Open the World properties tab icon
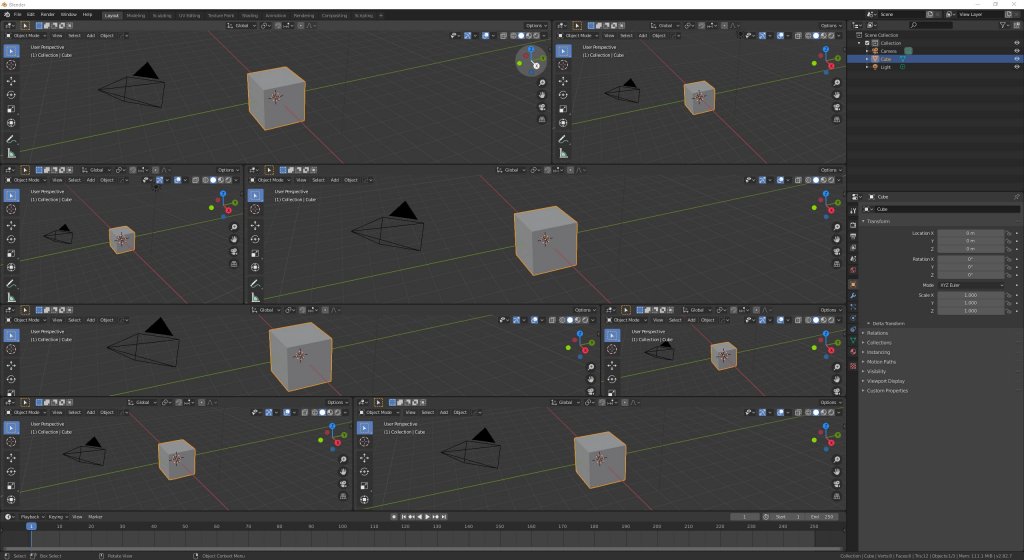The image size is (1024, 560). pos(852,270)
